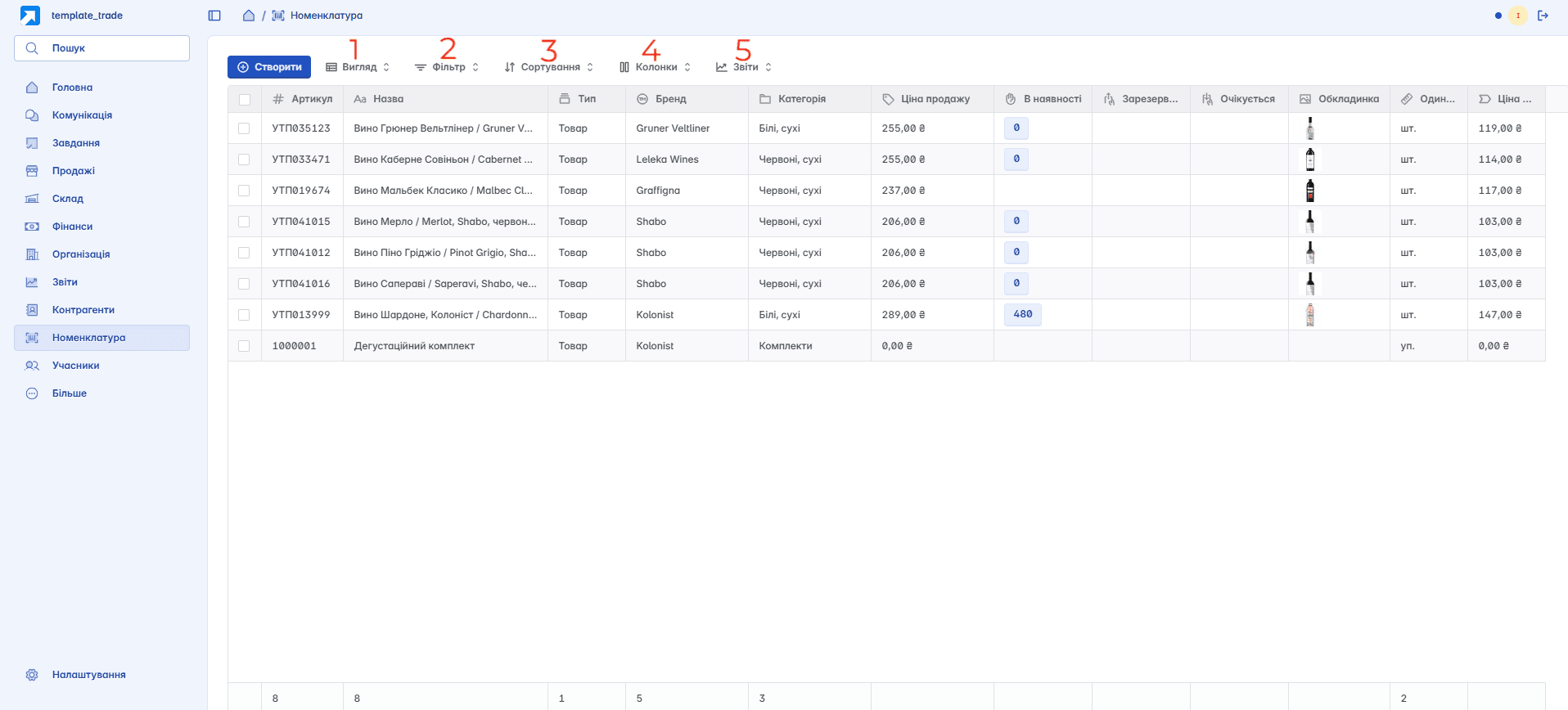Select the row УТП041016 checkbox

tap(244, 284)
